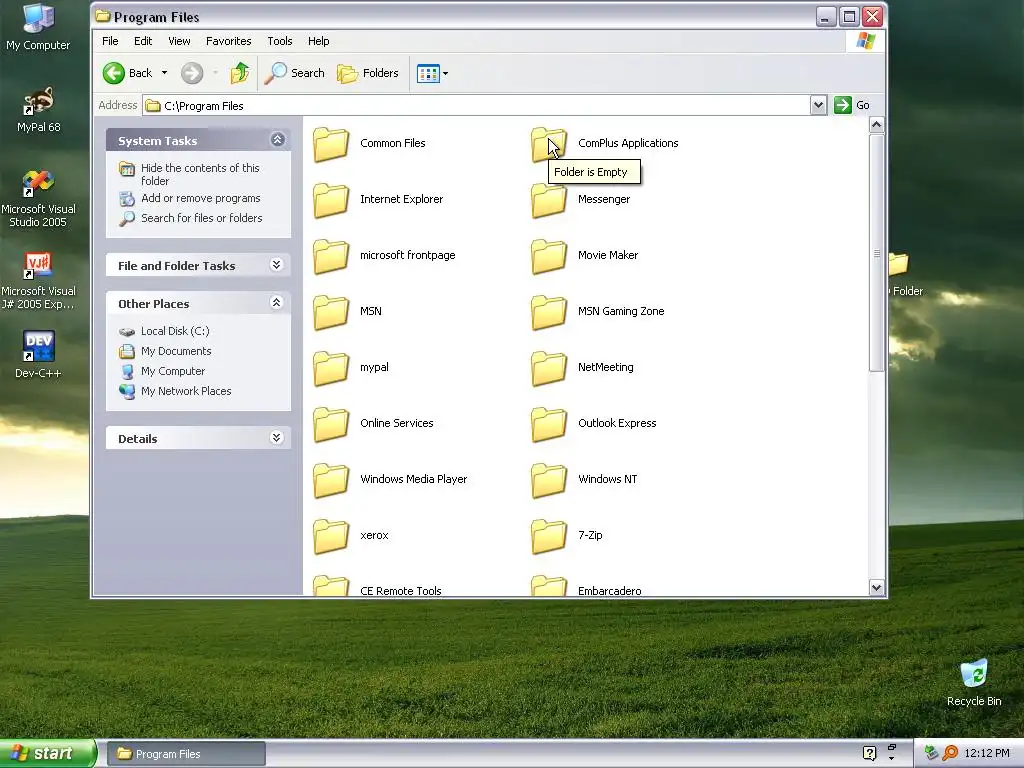Click the scrollbar down arrow
The width and height of the screenshot is (1024, 768).
pyautogui.click(x=876, y=587)
